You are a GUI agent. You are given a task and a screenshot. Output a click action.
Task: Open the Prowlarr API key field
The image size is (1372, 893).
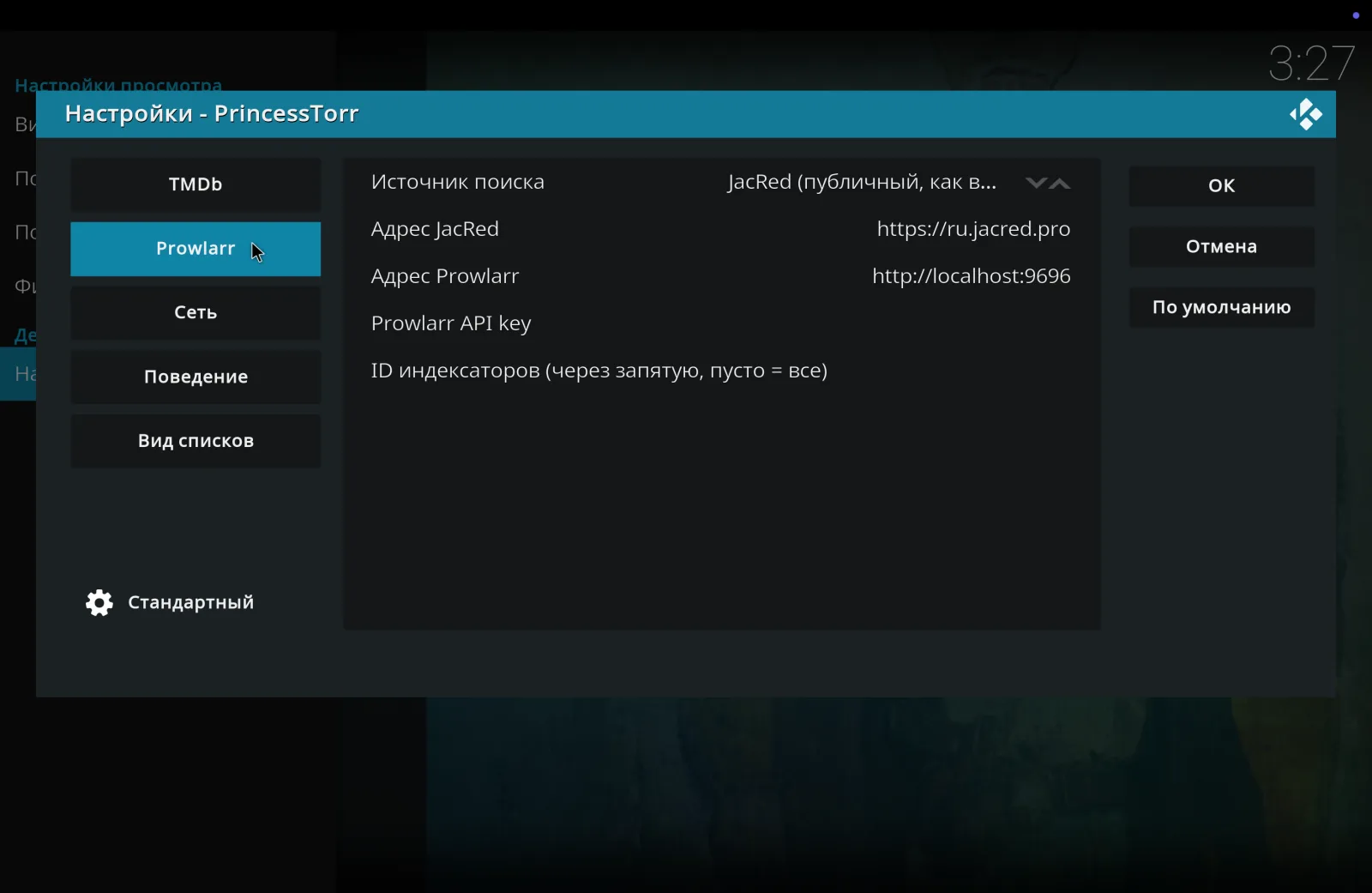point(721,323)
